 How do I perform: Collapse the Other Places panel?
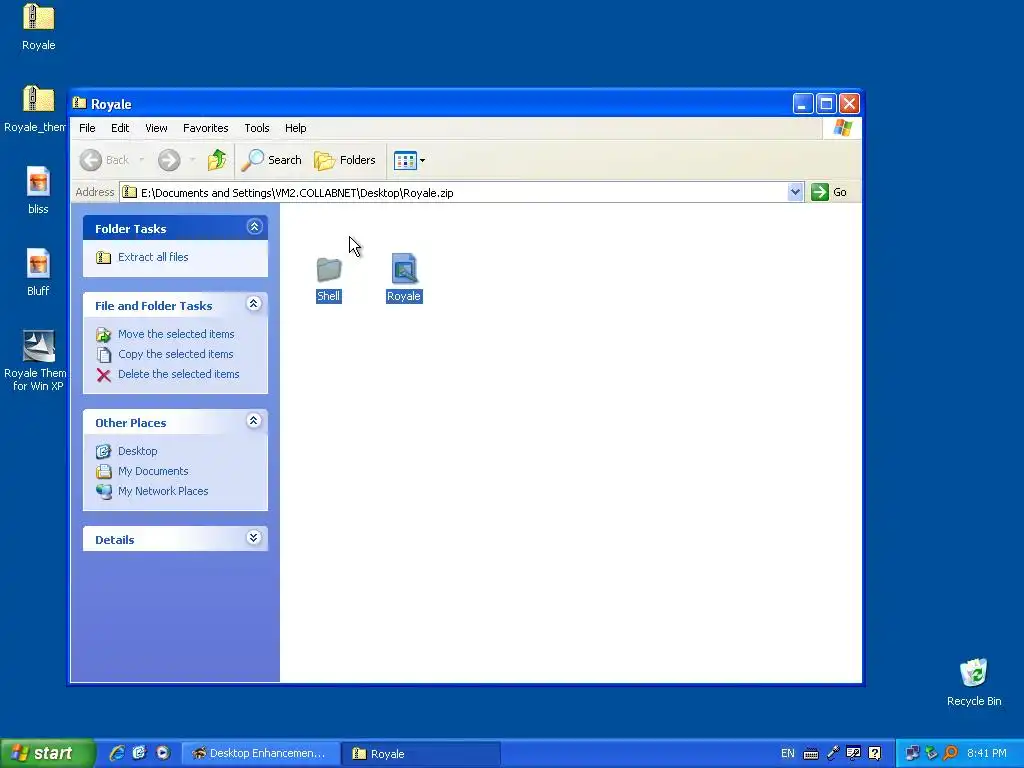pos(254,421)
